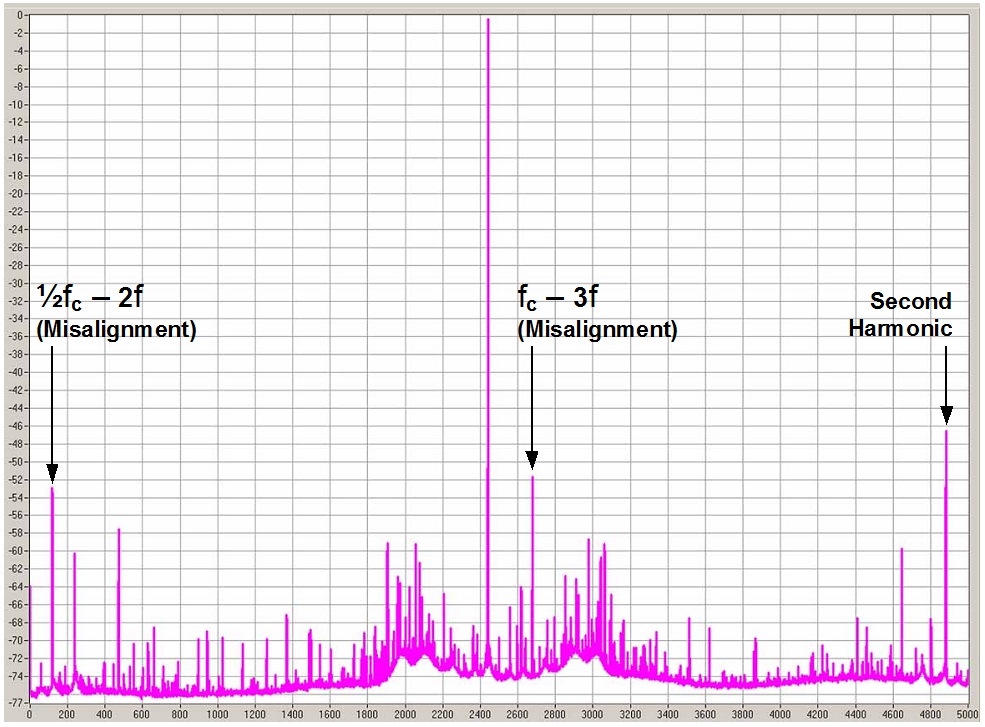Click the (Misalignment) text under fc – 3f

coord(597,329)
